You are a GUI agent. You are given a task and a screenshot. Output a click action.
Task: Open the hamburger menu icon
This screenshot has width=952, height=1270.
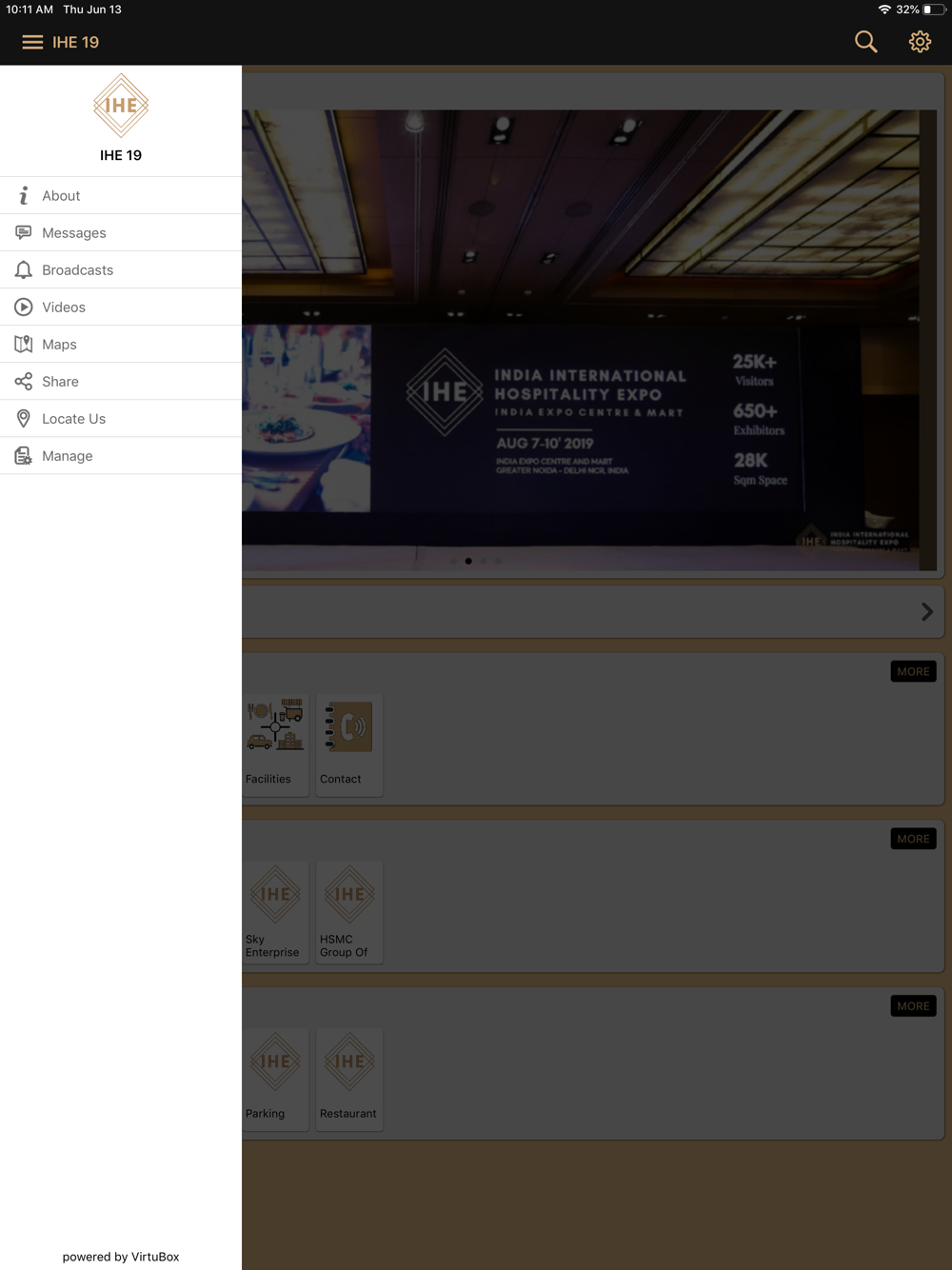32,42
